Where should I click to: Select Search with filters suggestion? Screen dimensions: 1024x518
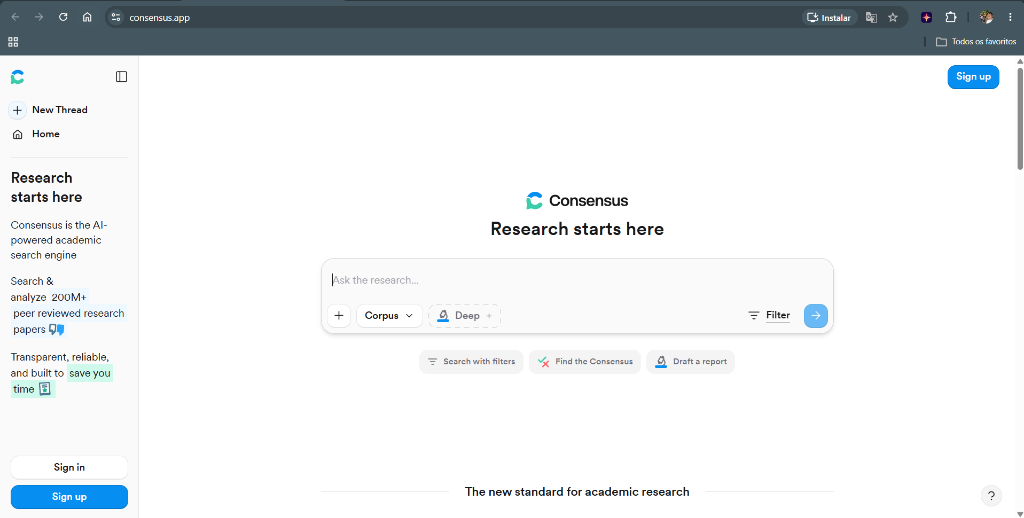tap(471, 362)
